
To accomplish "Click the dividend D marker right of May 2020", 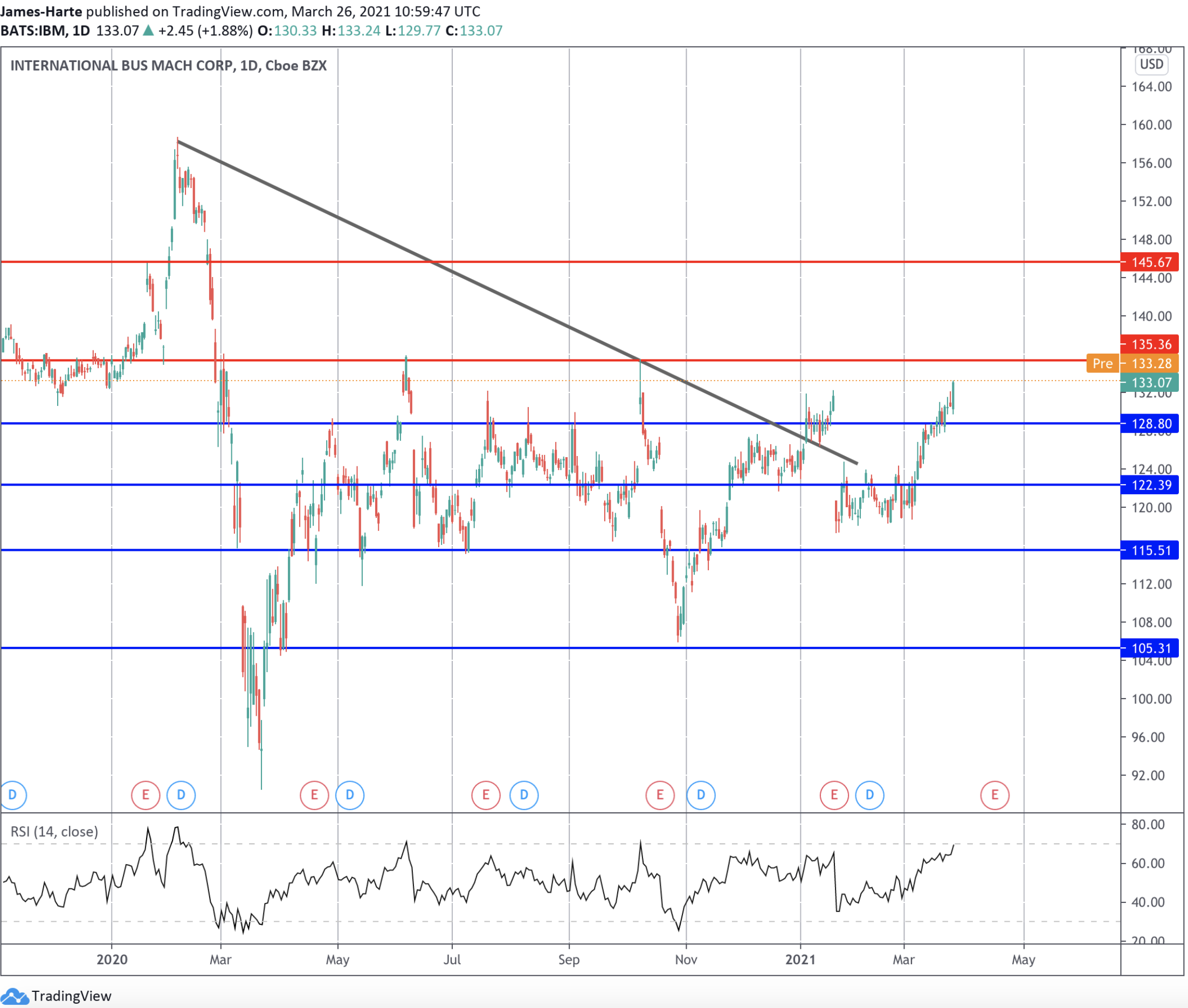I will click(350, 795).
